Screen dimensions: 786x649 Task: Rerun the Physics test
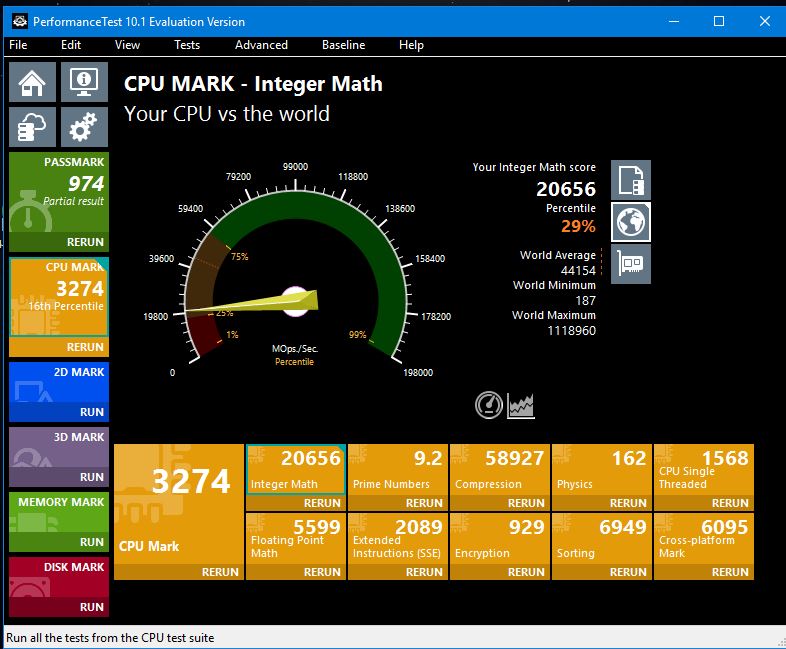[602, 503]
